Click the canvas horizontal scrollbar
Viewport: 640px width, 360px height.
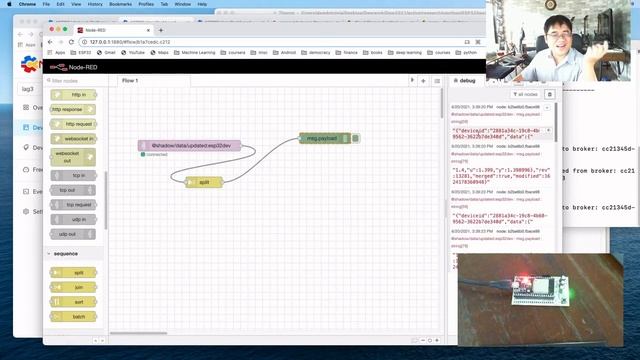139,333
